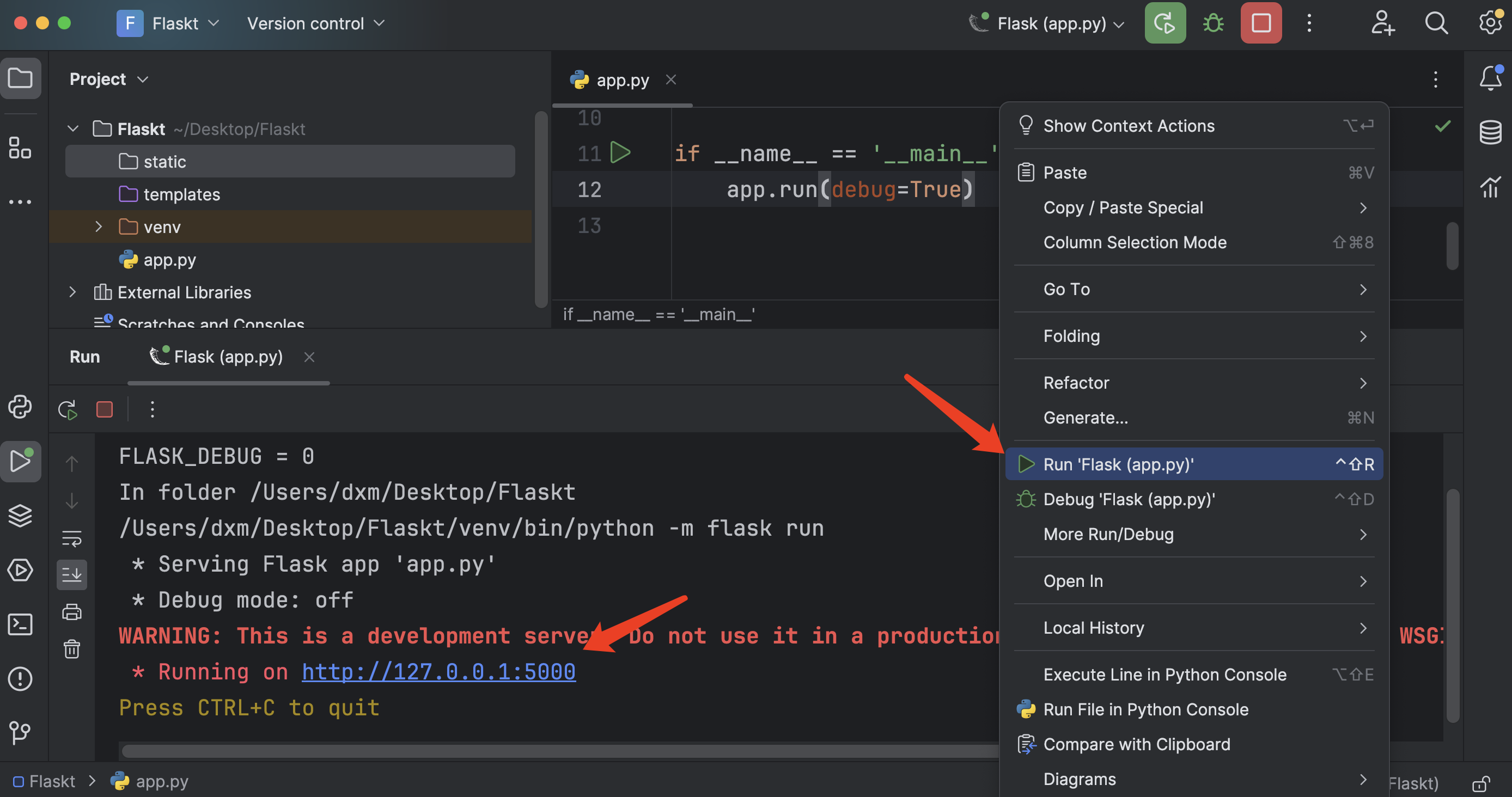
Task: Clear console with the trash icon
Action: 71,648
